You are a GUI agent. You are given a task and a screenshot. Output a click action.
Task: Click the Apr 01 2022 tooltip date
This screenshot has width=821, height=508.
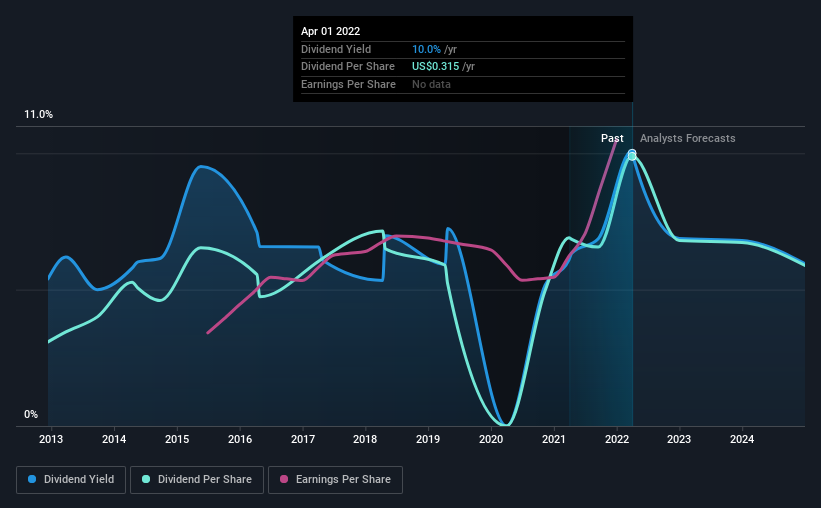point(330,31)
